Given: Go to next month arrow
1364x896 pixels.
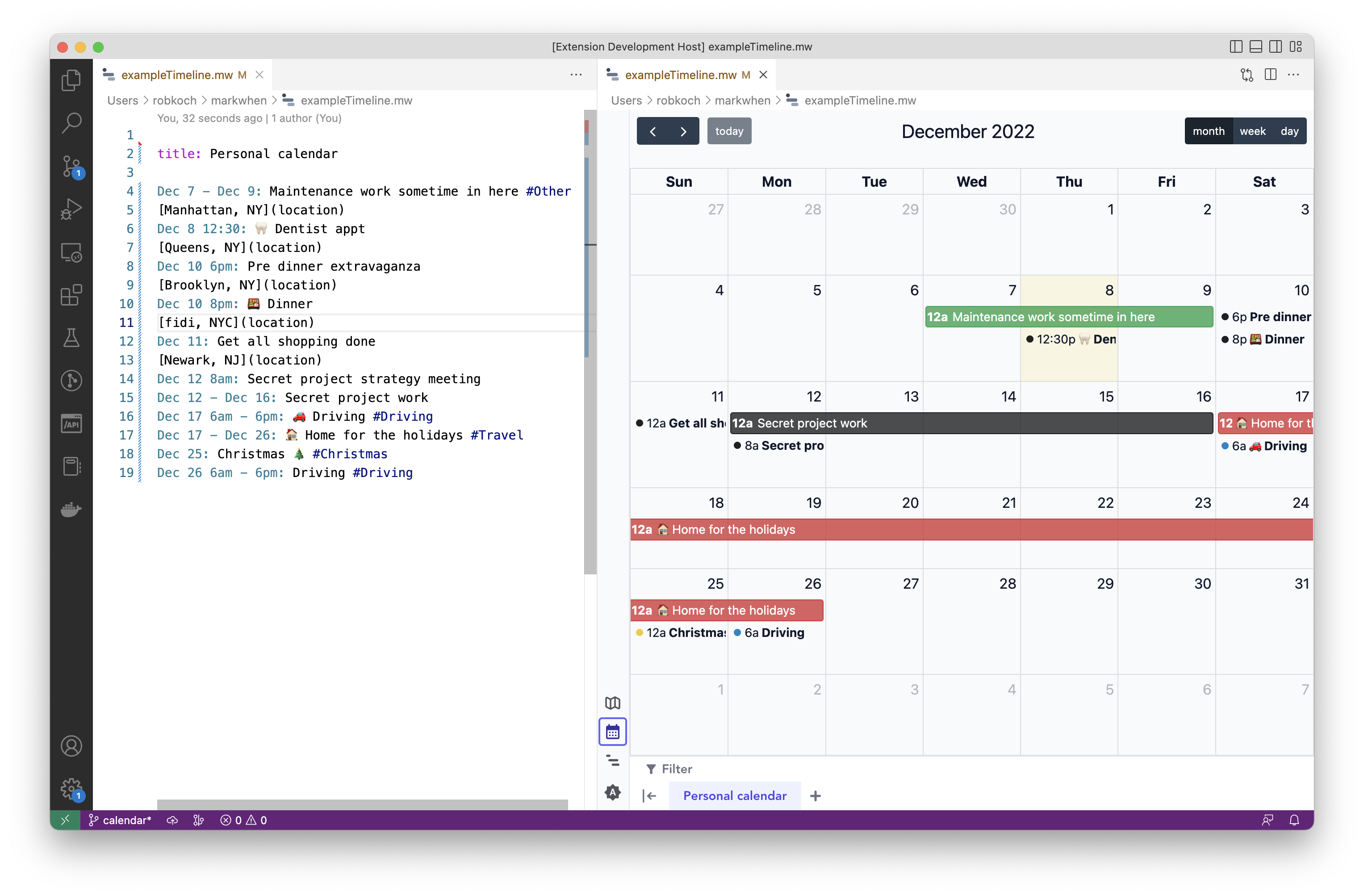Looking at the screenshot, I should [x=683, y=131].
